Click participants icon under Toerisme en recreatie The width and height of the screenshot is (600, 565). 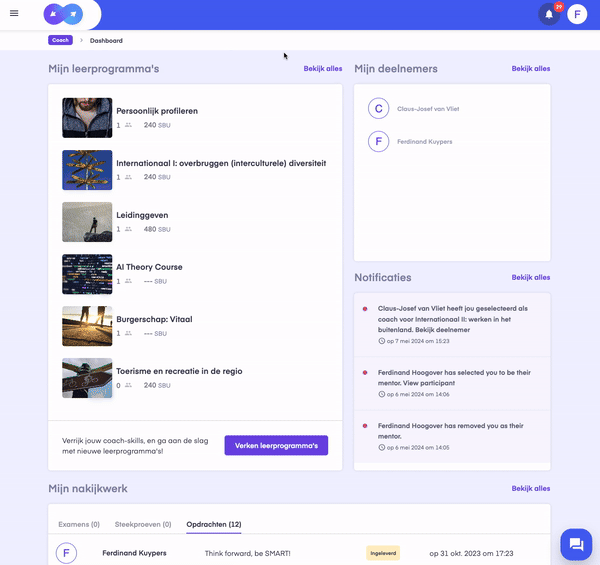128,385
